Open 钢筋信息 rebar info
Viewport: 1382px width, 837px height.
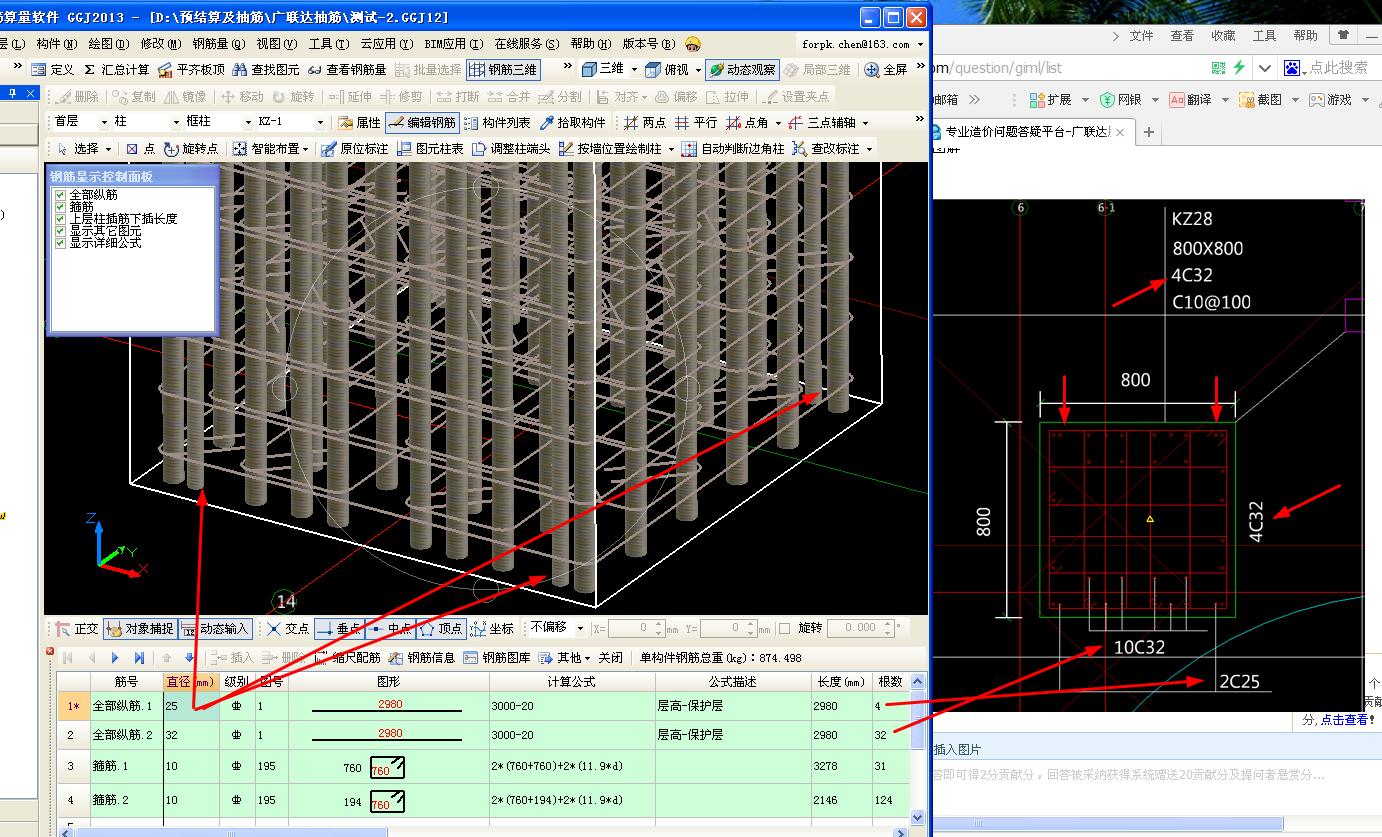422,657
